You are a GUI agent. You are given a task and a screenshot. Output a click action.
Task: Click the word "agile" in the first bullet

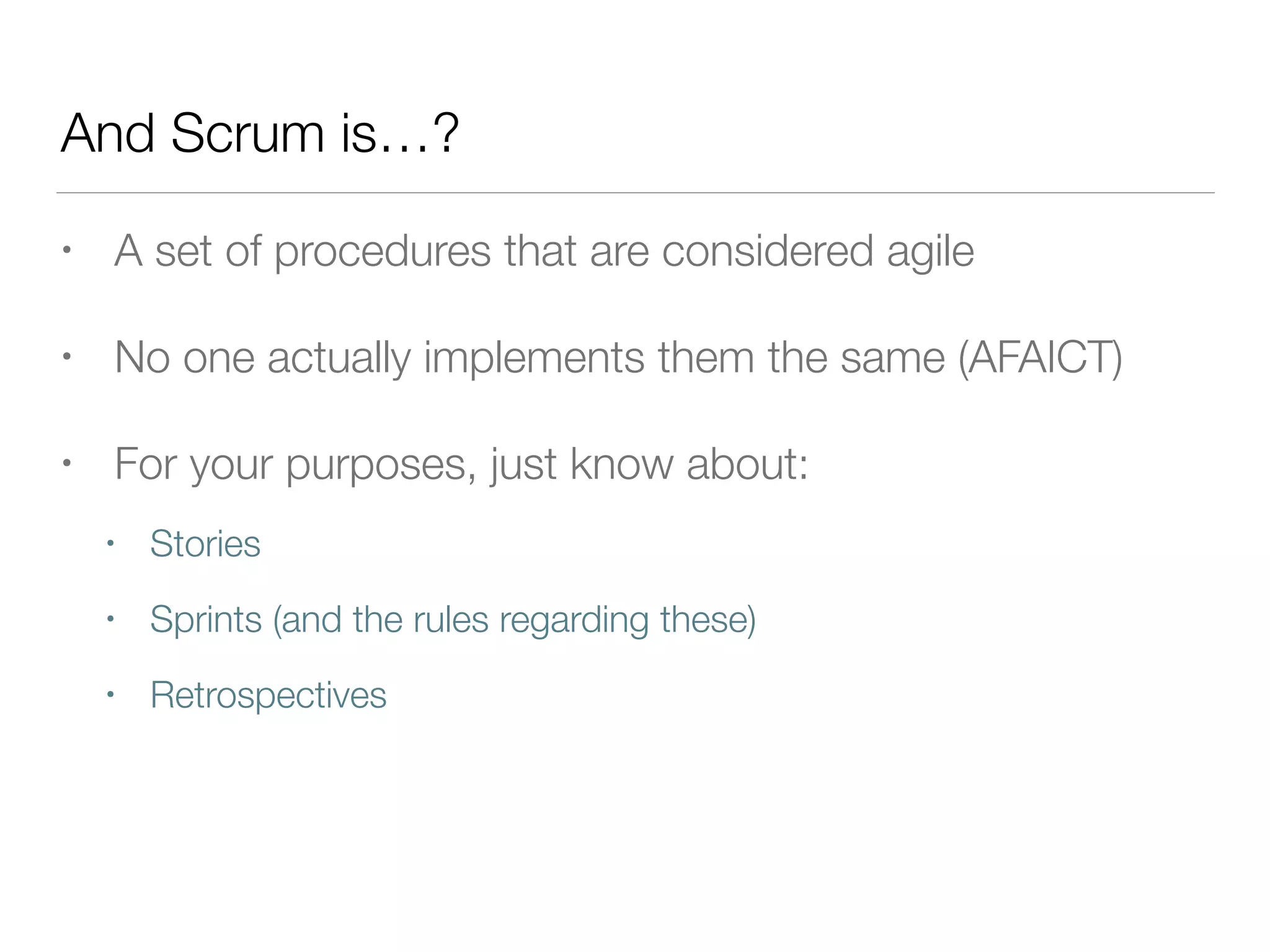[x=930, y=252]
